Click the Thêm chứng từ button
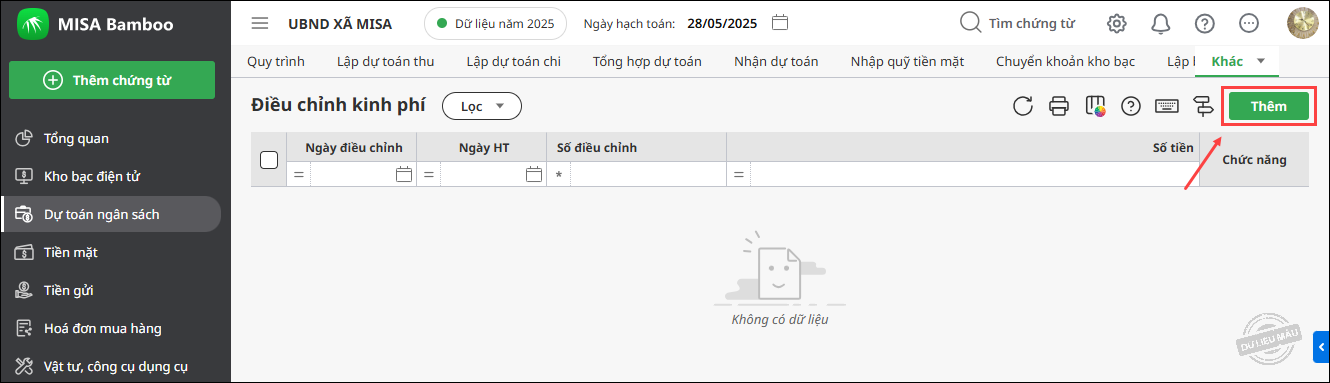This screenshot has height=383, width=1330. pos(112,81)
